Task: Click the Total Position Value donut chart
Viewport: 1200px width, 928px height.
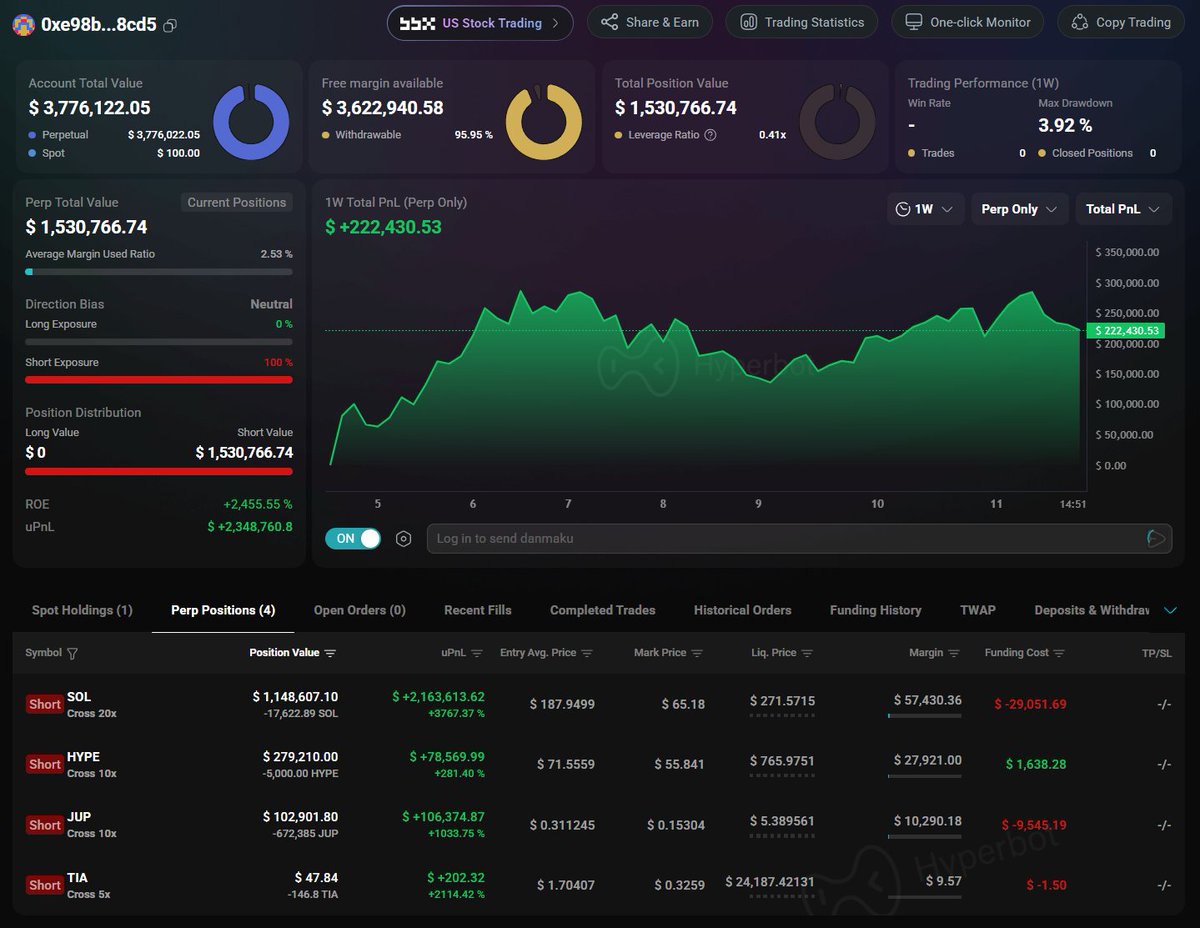Action: (837, 122)
